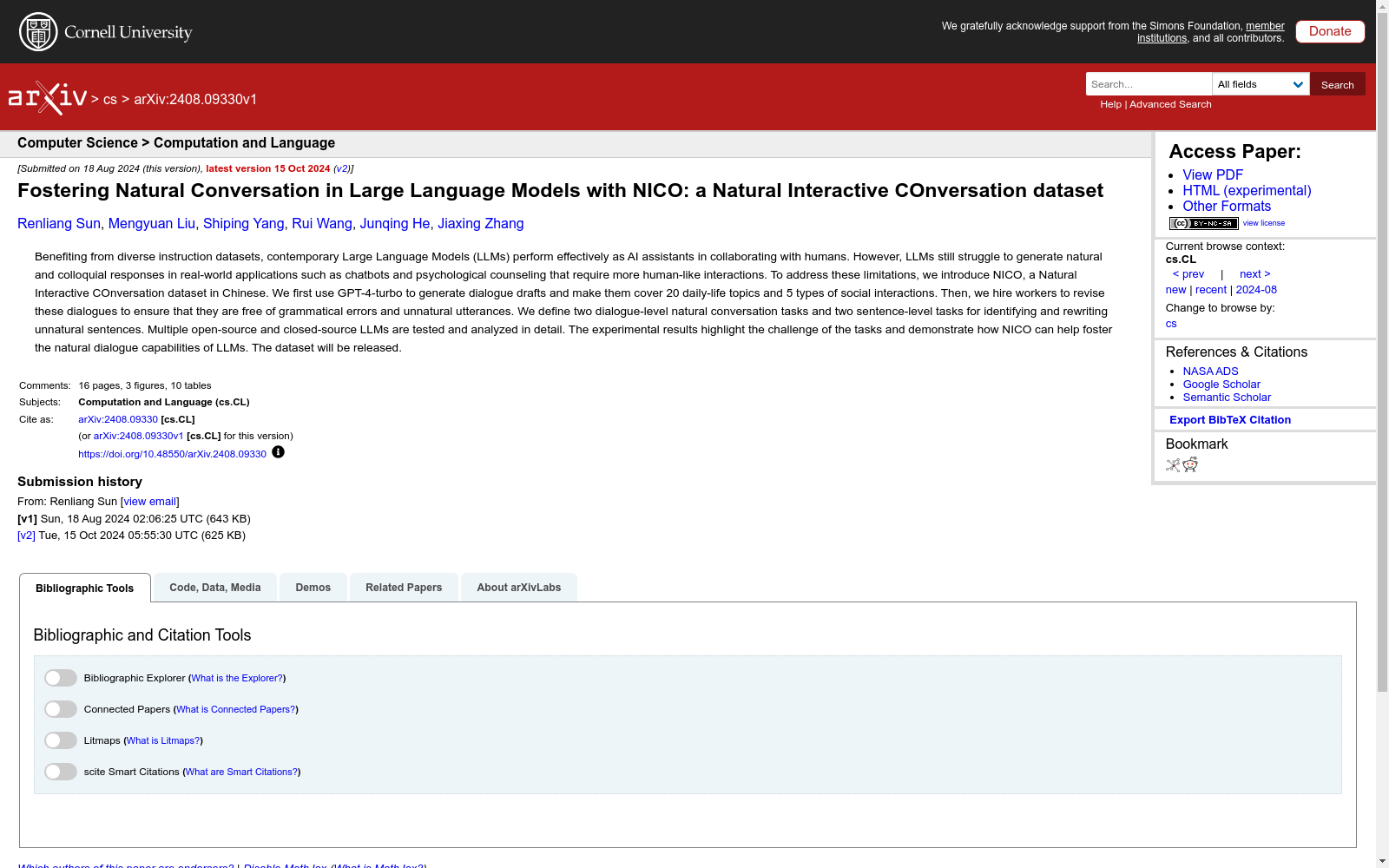
Task: Click cs in the breadcrumb
Action: coord(109,99)
